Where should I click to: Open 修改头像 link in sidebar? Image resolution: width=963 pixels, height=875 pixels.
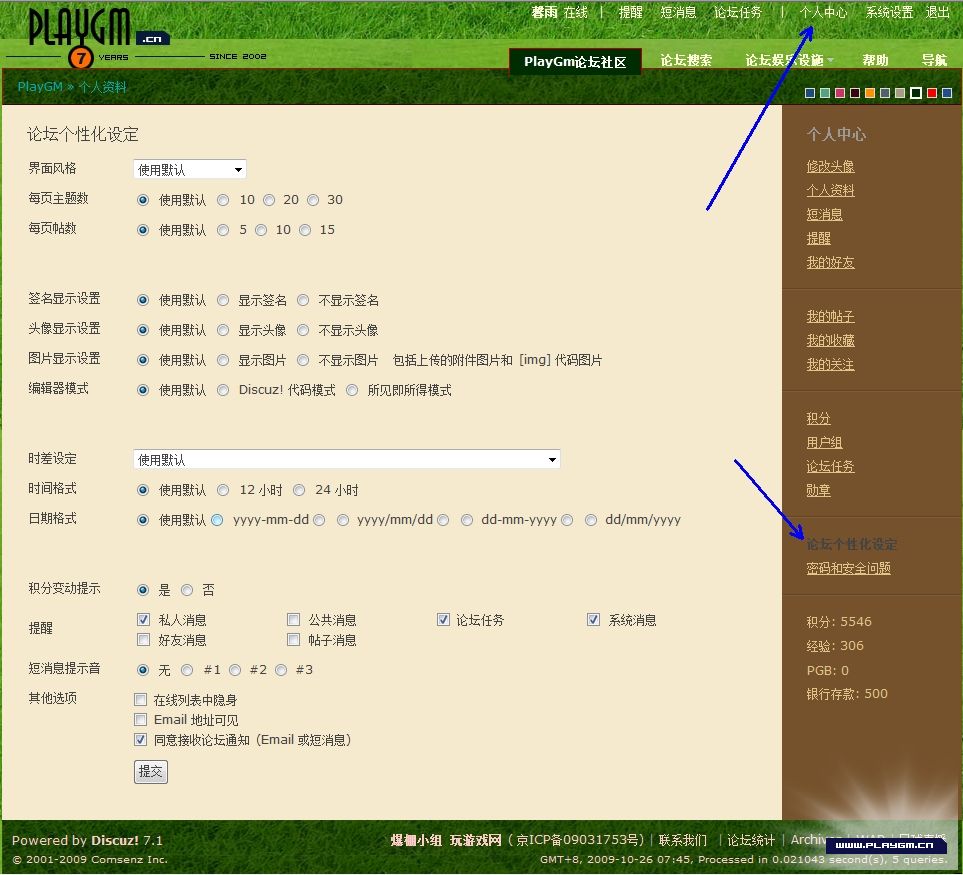(x=830, y=167)
